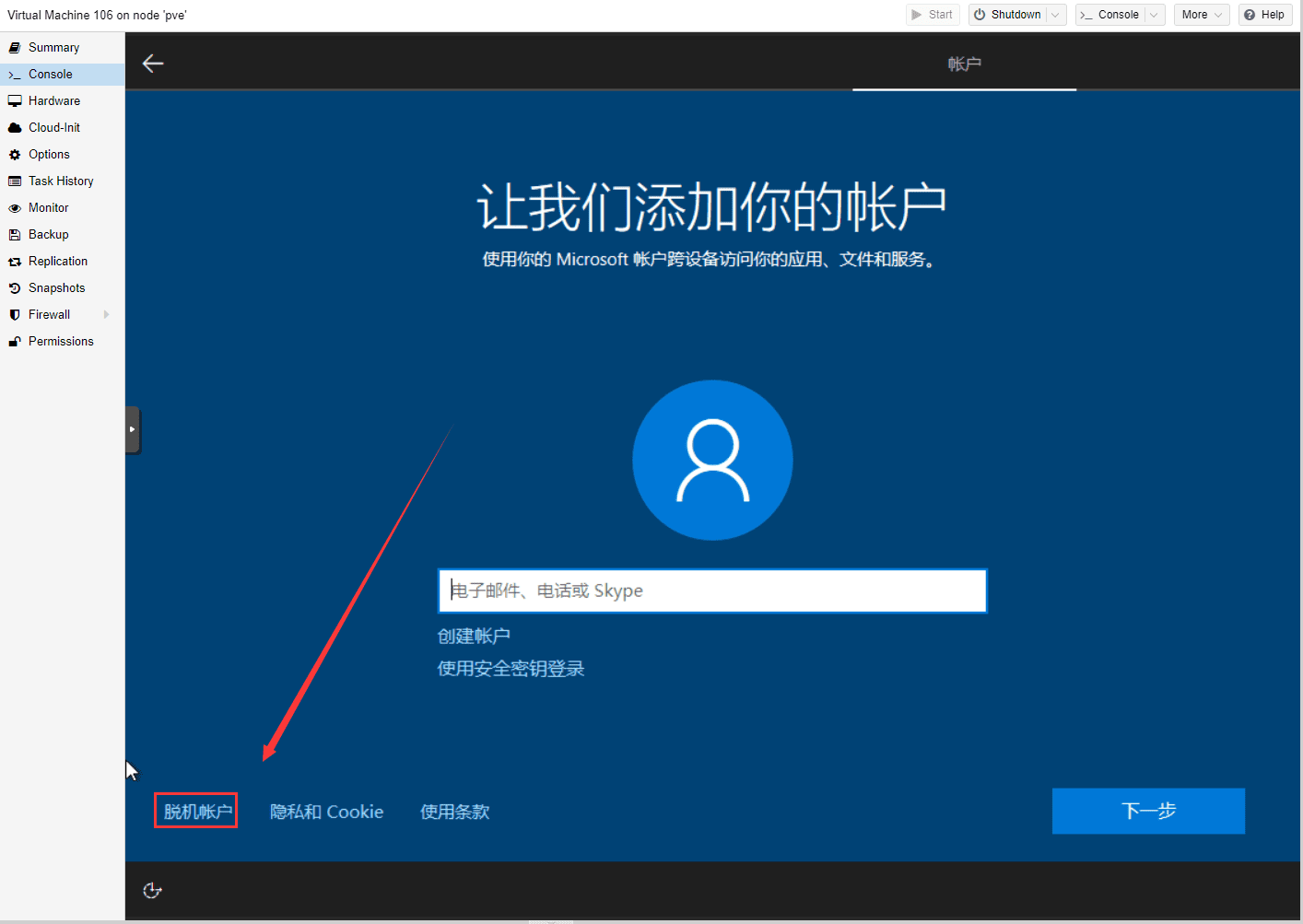Image resolution: width=1303 pixels, height=924 pixels.
Task: Open the Monitor page
Action: tap(48, 208)
